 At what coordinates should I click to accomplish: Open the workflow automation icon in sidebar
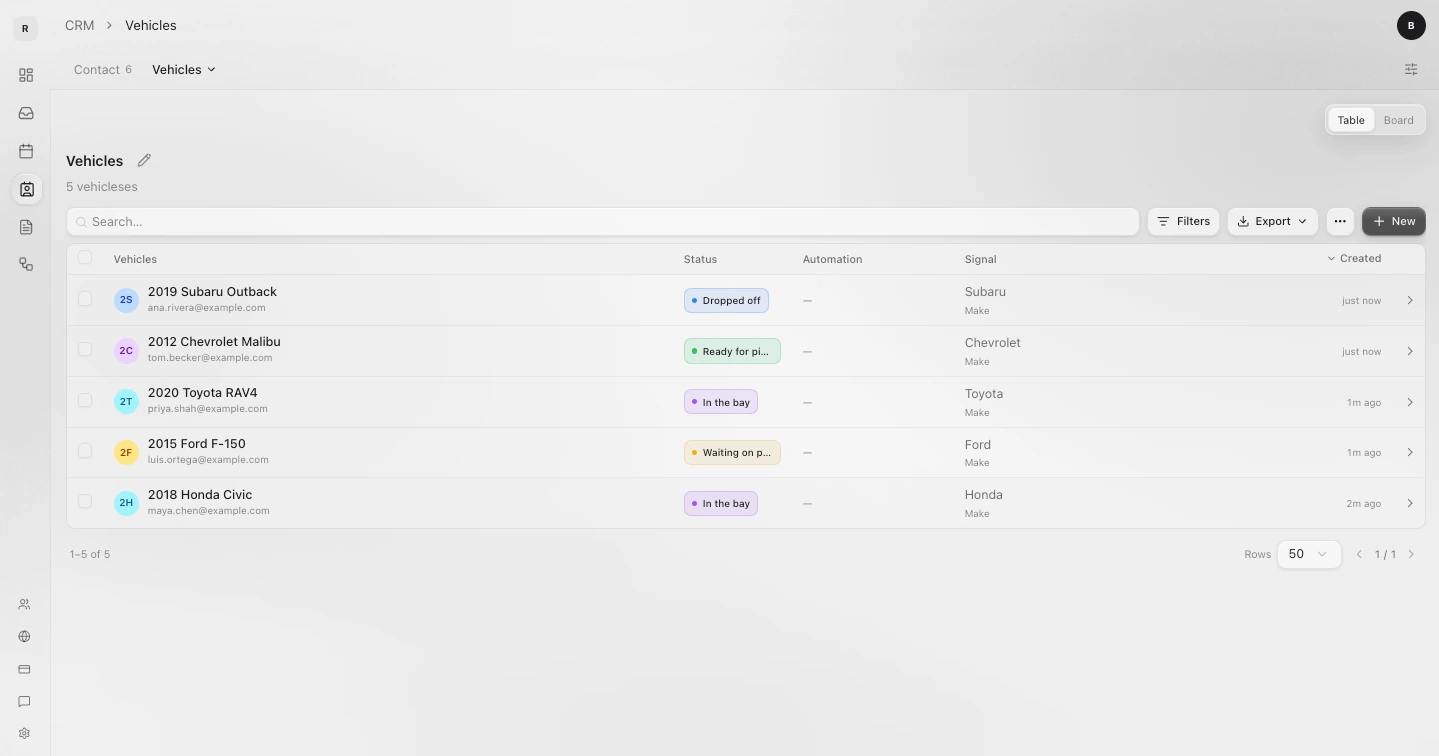tap(26, 264)
